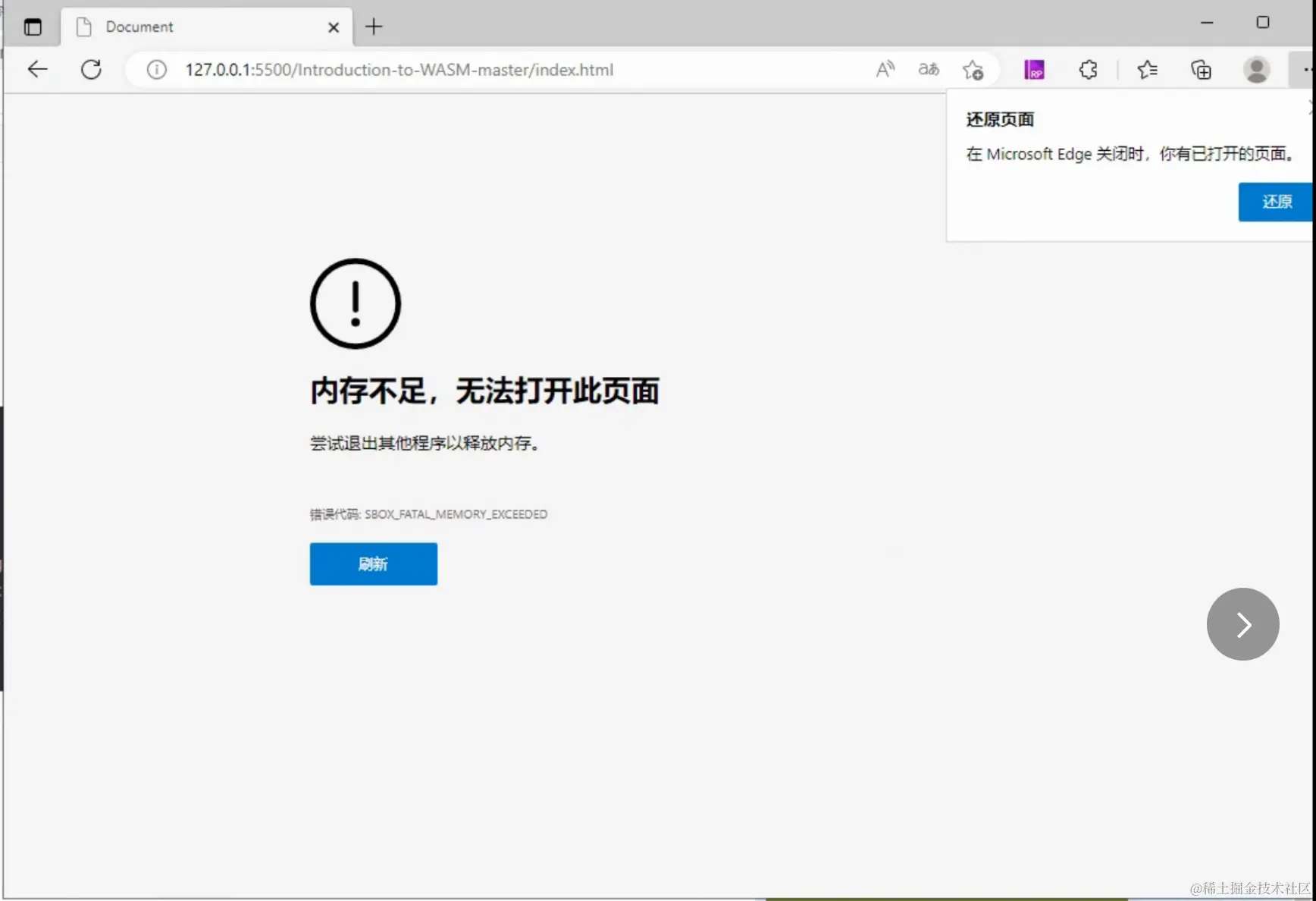
Task: Click the large exclamation warning icon
Action: pyautogui.click(x=356, y=303)
